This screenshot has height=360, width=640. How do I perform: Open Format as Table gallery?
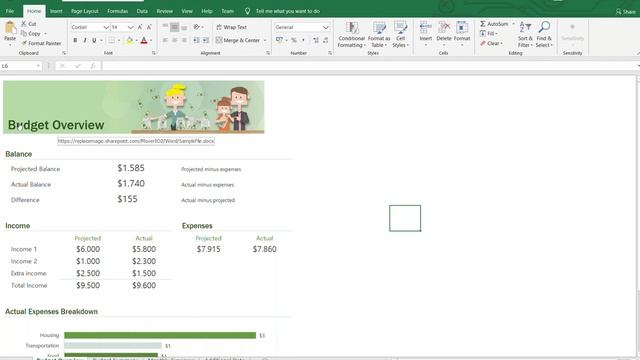379,34
